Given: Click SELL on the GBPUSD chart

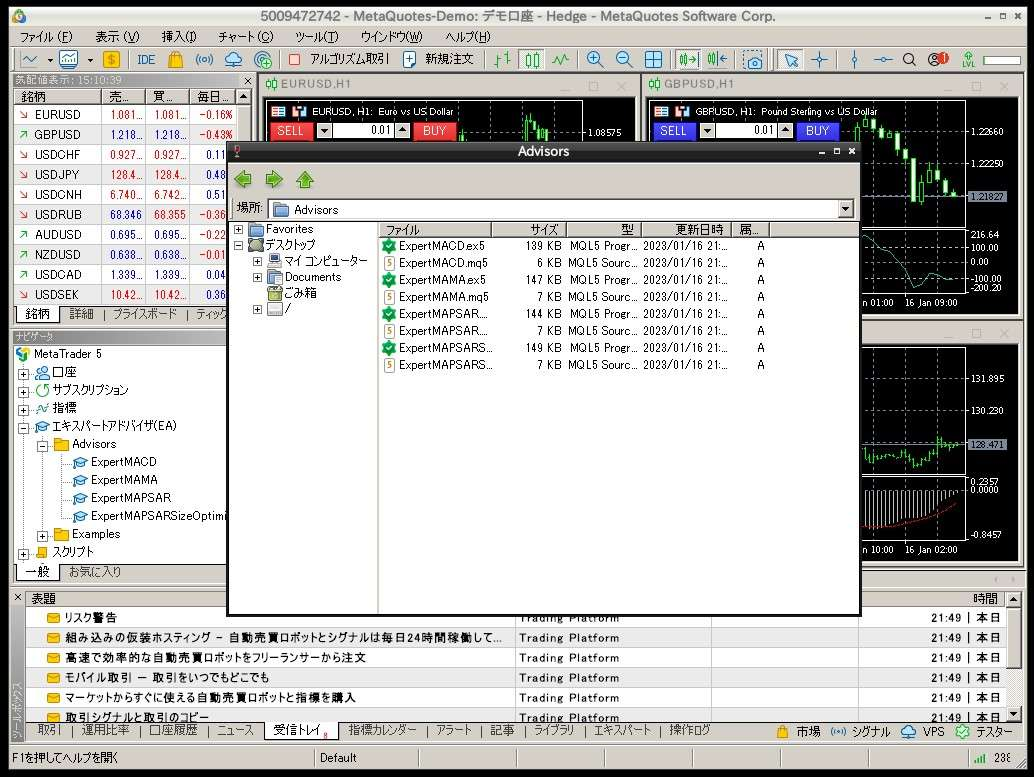Looking at the screenshot, I should pyautogui.click(x=673, y=131).
